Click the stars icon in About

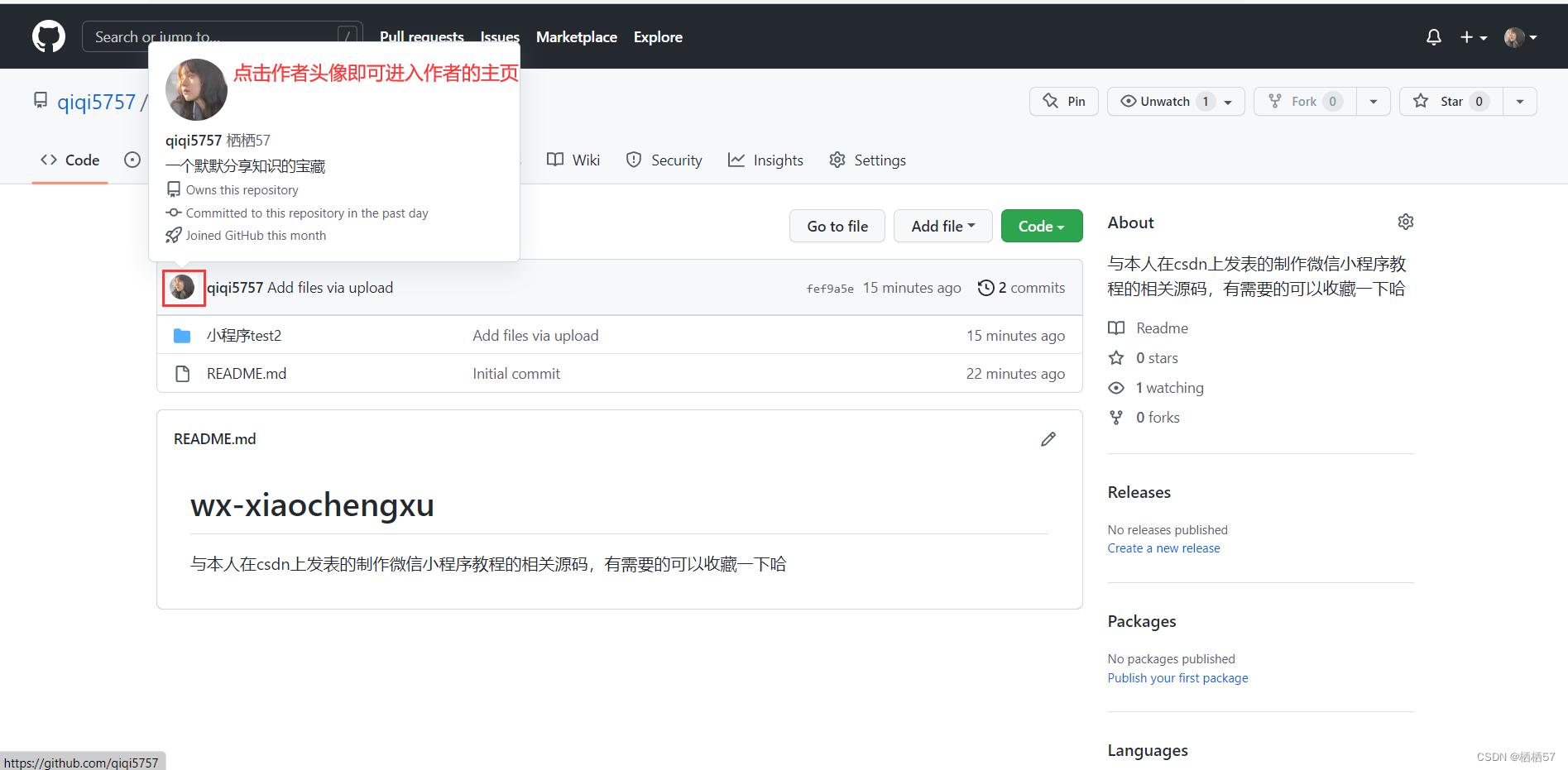click(x=1116, y=358)
